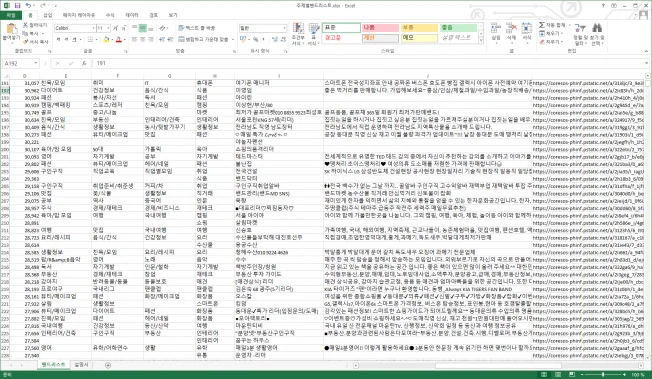Expand the formula bar
The image size is (652, 379).
(646, 63)
